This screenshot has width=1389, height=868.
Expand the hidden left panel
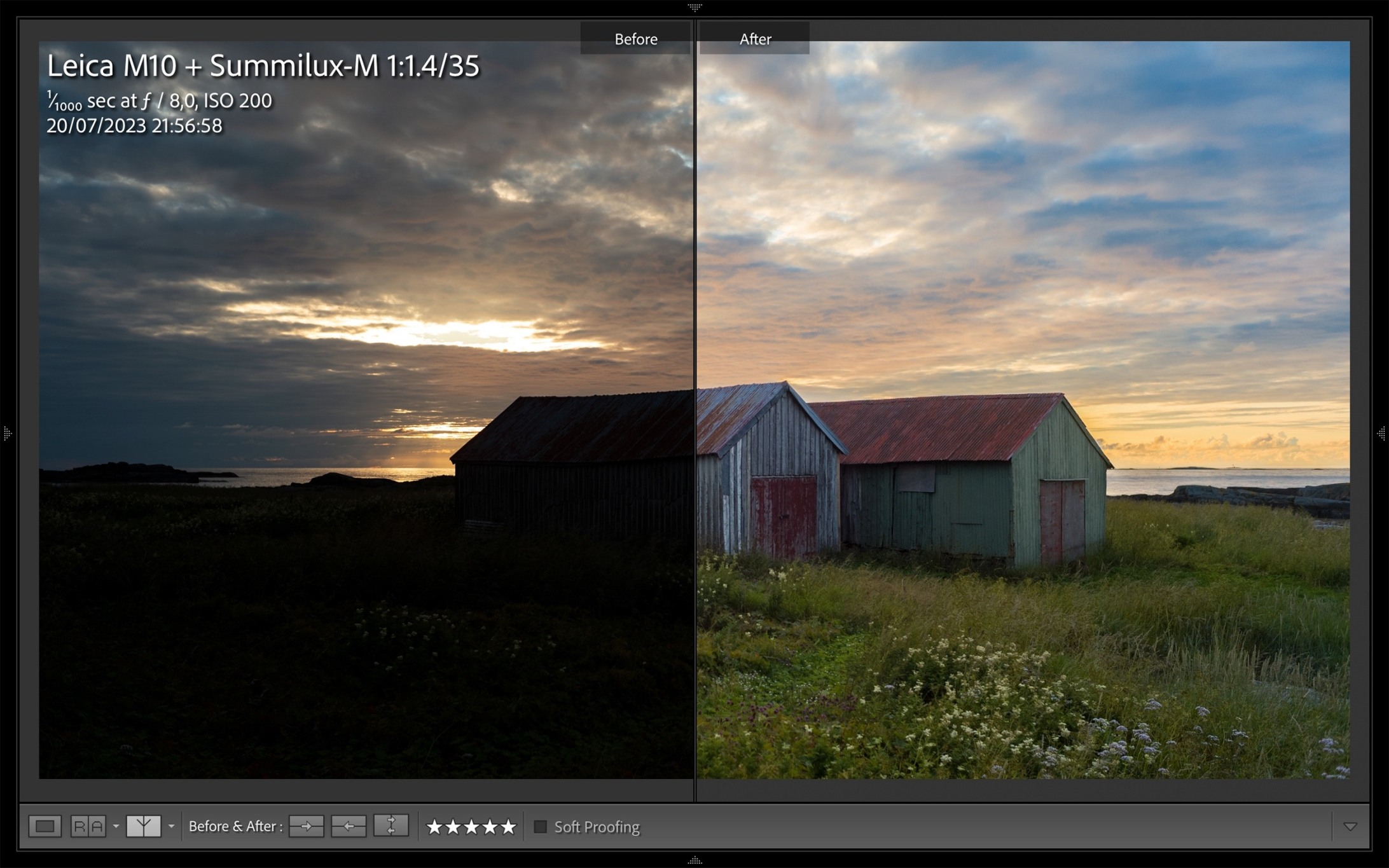tap(7, 434)
